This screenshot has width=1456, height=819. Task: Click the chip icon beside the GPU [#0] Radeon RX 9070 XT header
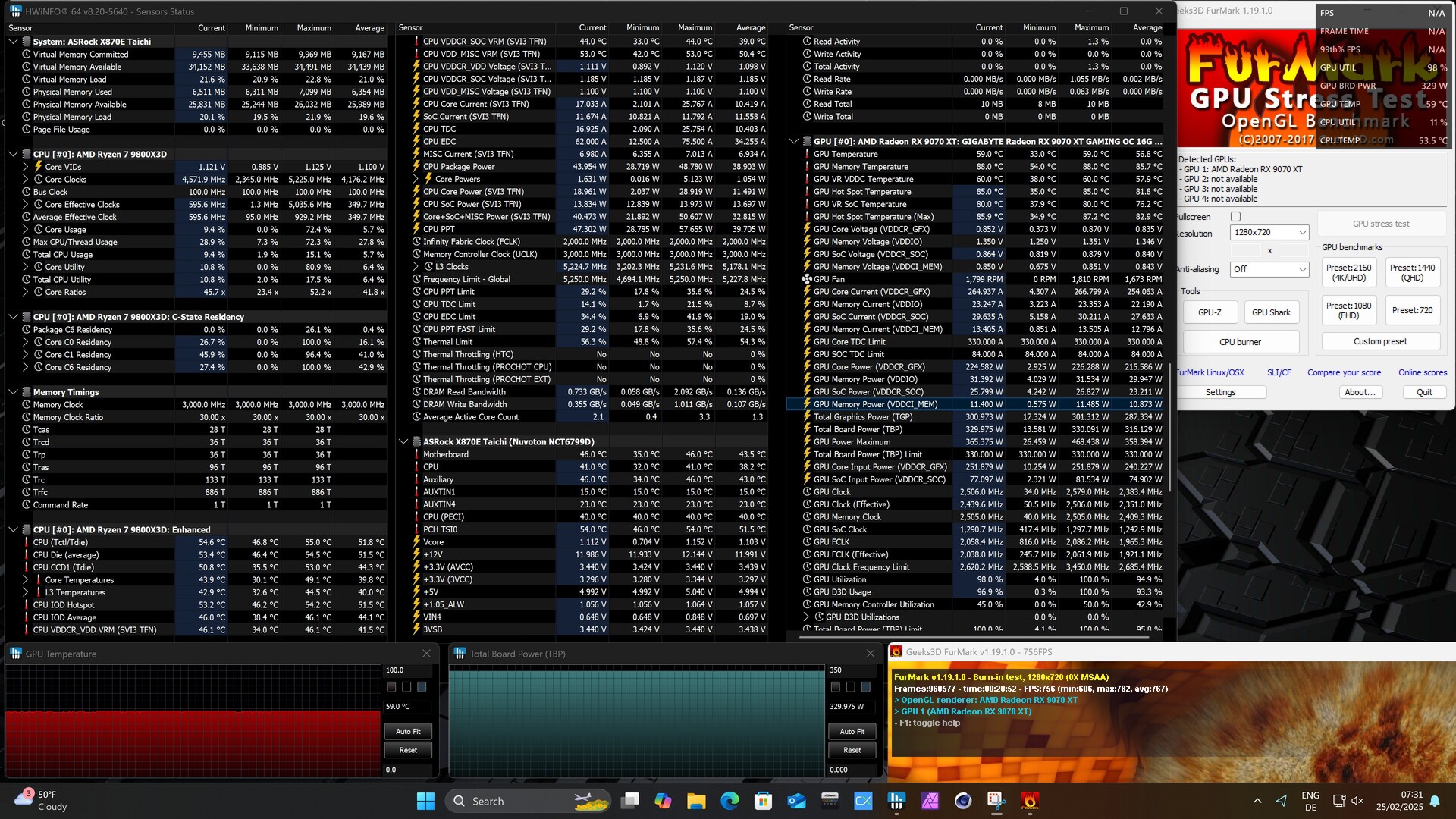click(x=807, y=141)
